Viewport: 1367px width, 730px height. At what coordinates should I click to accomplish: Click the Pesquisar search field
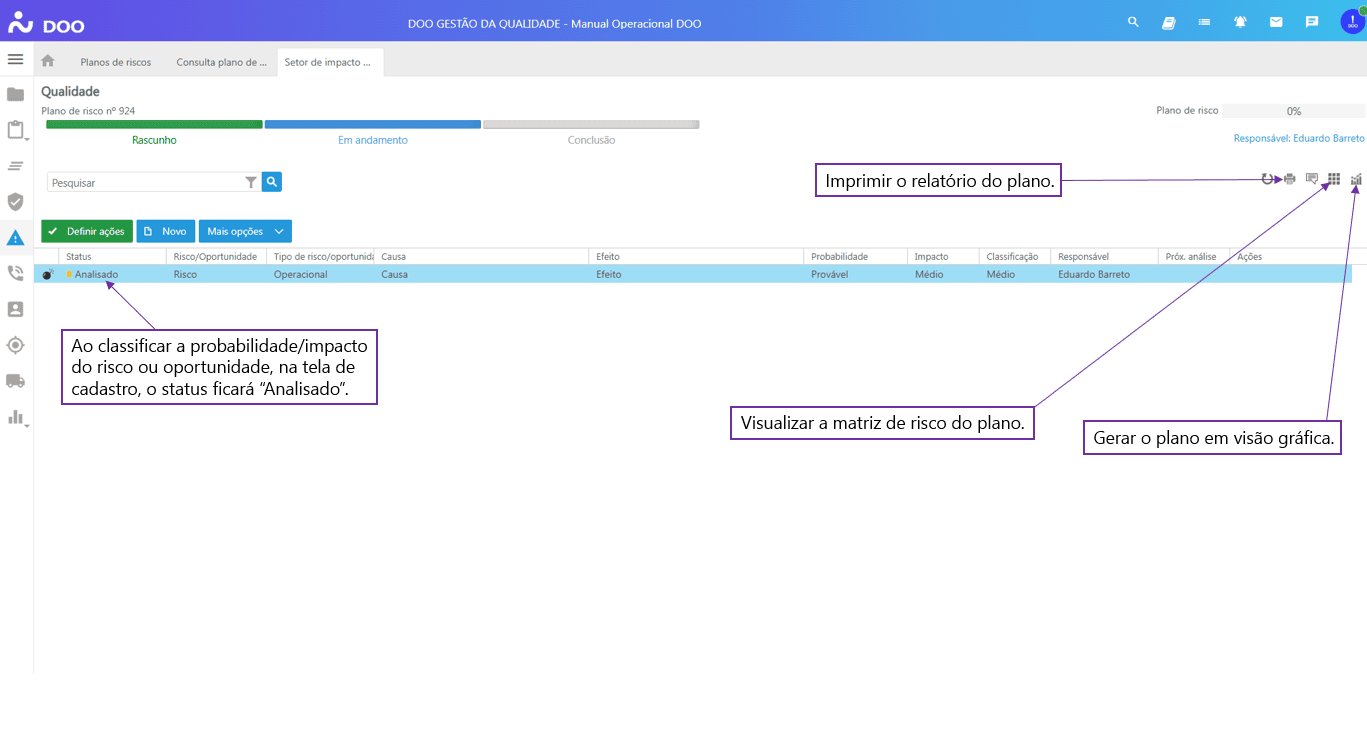click(x=145, y=183)
